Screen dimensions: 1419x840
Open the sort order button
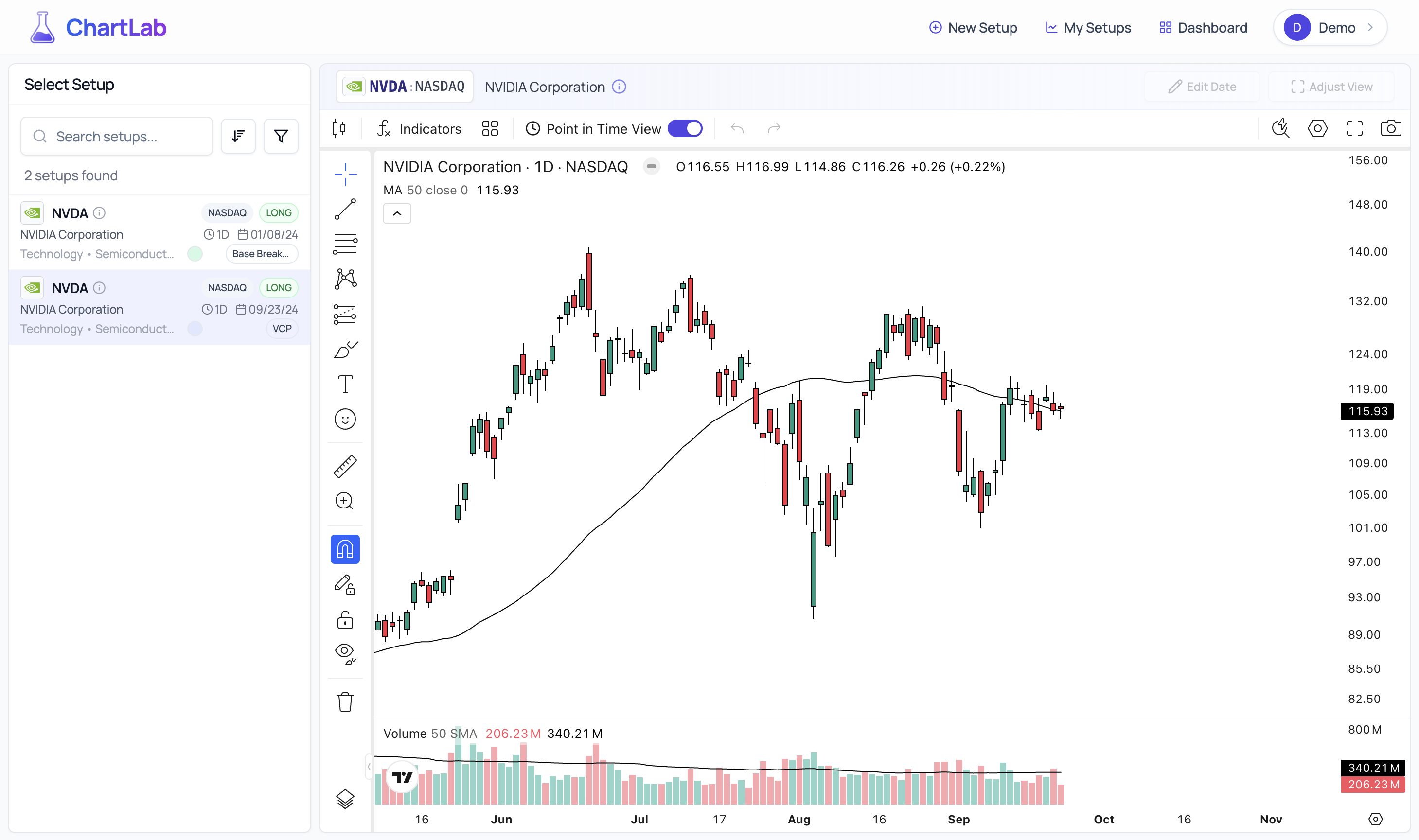click(238, 137)
